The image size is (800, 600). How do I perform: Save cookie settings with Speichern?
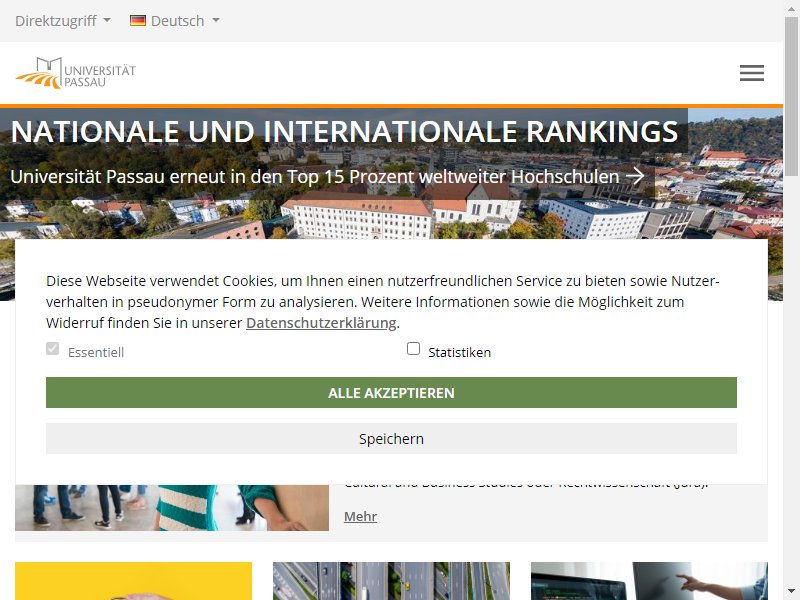tap(391, 438)
